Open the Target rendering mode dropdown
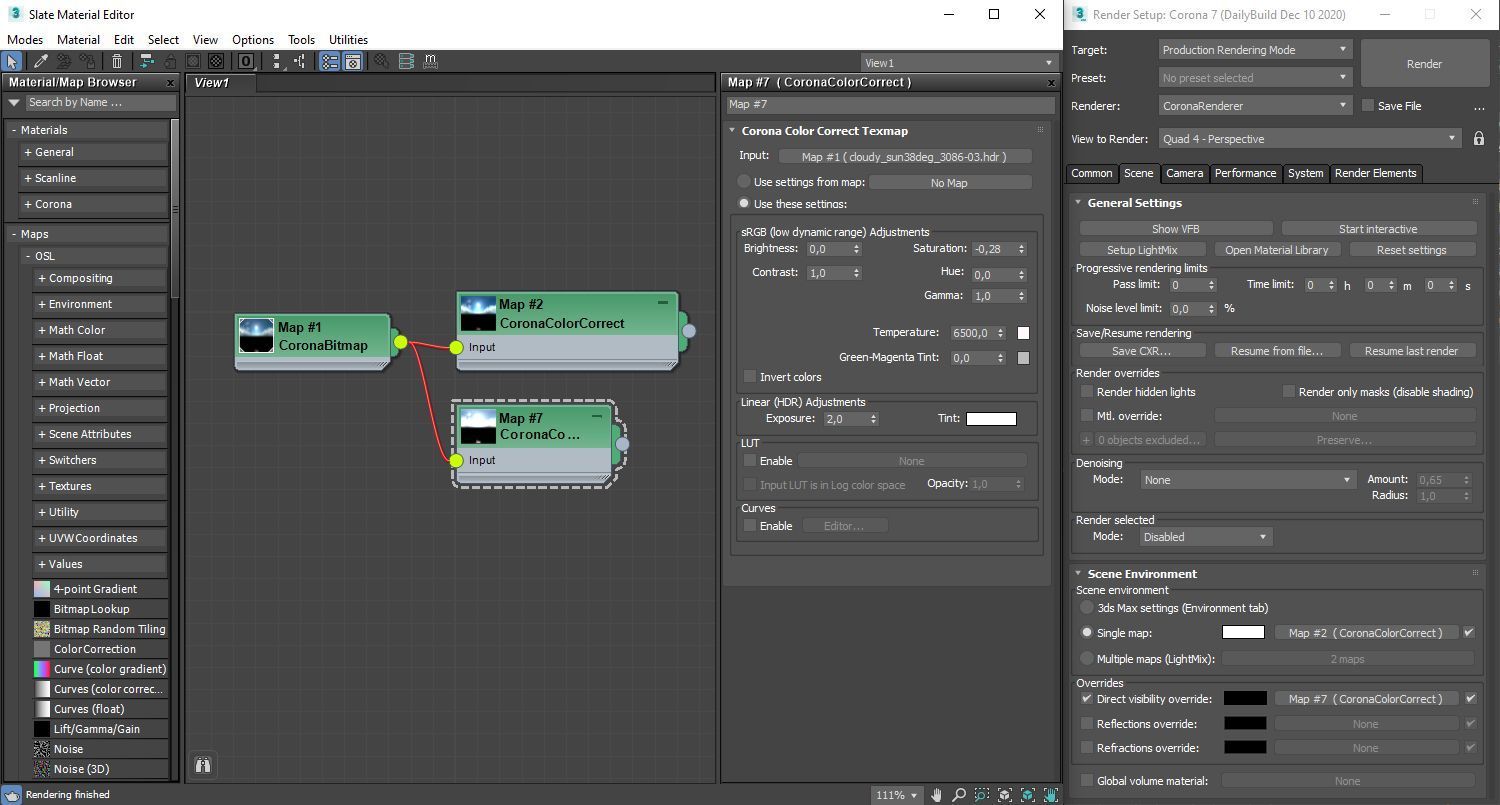The height and width of the screenshot is (805, 1500). [1256, 50]
